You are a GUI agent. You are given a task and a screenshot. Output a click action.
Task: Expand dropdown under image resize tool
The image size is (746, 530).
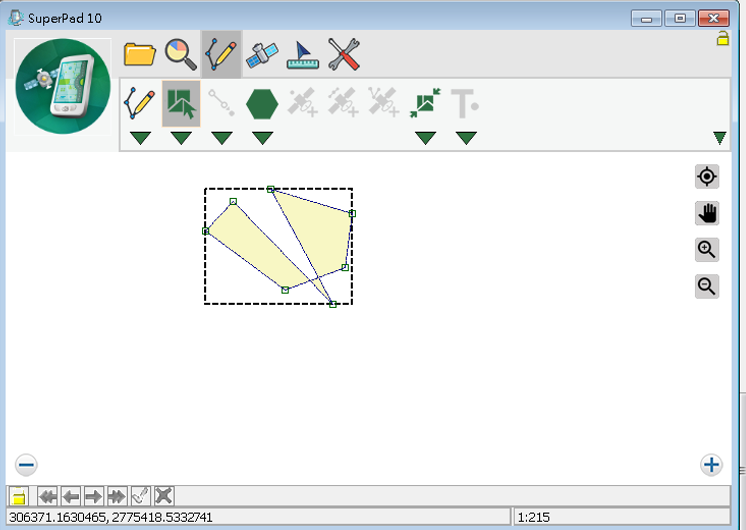(x=425, y=138)
